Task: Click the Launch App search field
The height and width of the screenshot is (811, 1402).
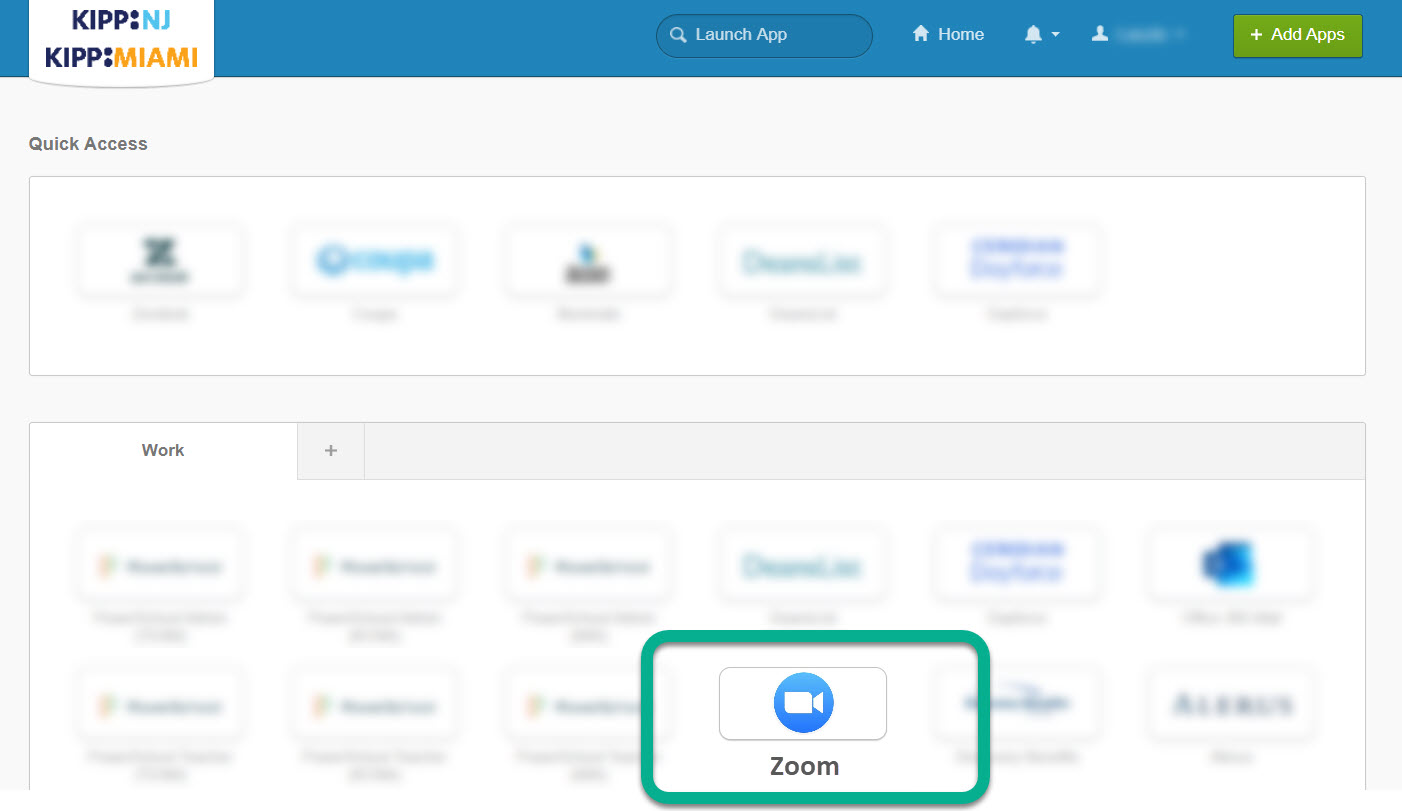Action: [764, 35]
